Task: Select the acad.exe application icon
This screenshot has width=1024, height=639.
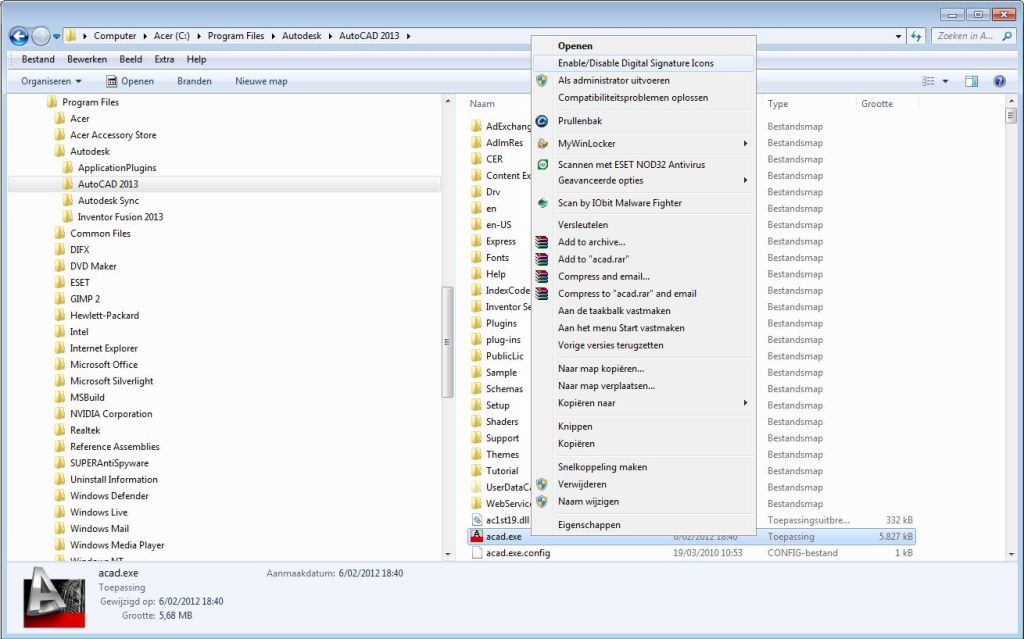Action: click(x=478, y=536)
